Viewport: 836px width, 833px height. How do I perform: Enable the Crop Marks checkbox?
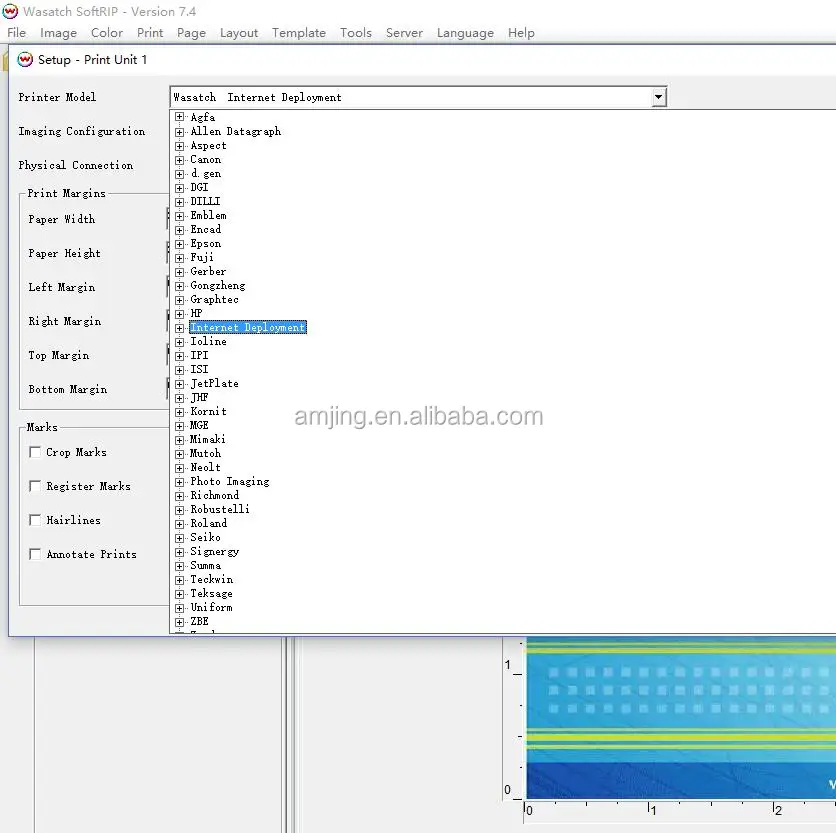click(35, 452)
